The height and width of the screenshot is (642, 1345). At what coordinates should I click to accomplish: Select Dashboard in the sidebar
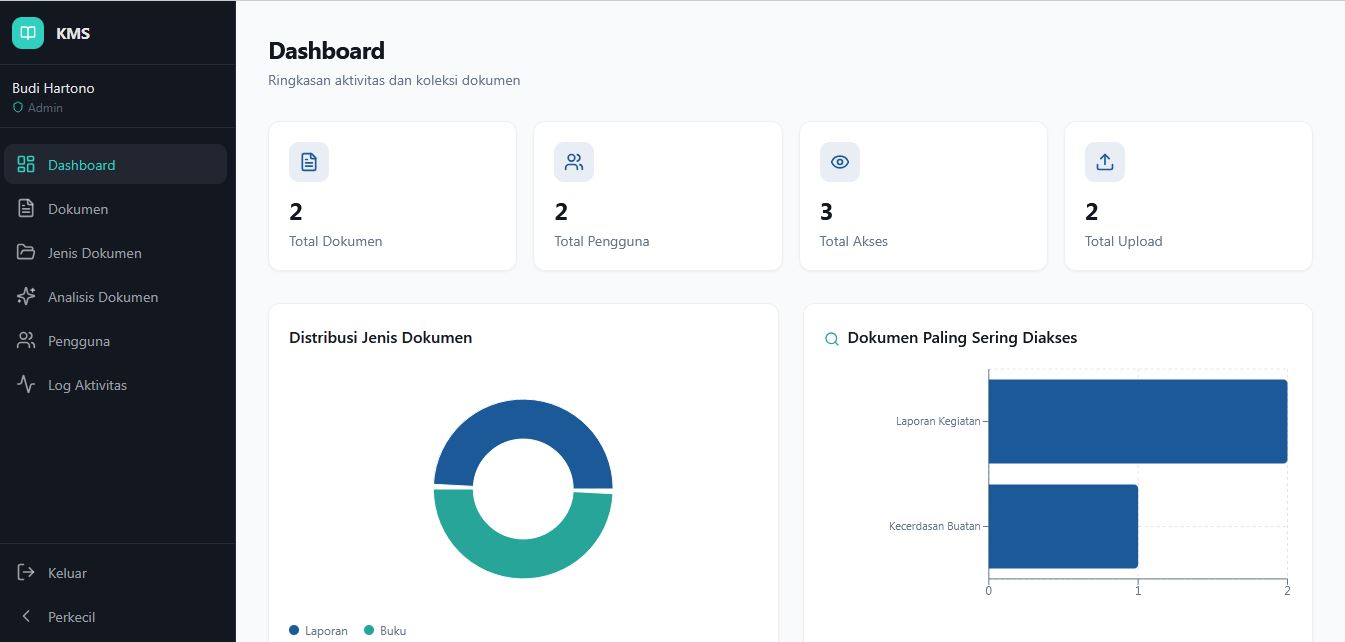pos(81,165)
